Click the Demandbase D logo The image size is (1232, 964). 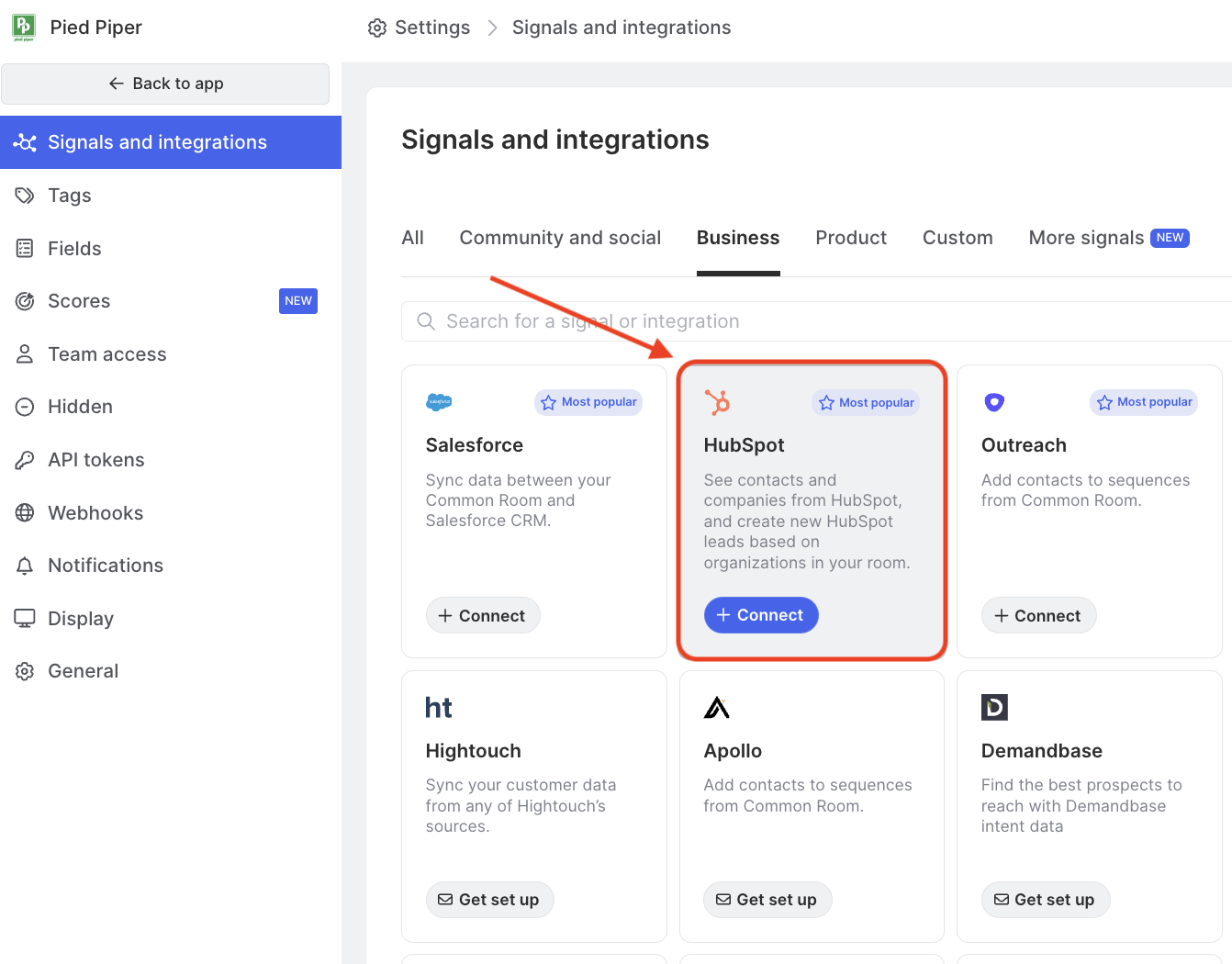[x=994, y=707]
